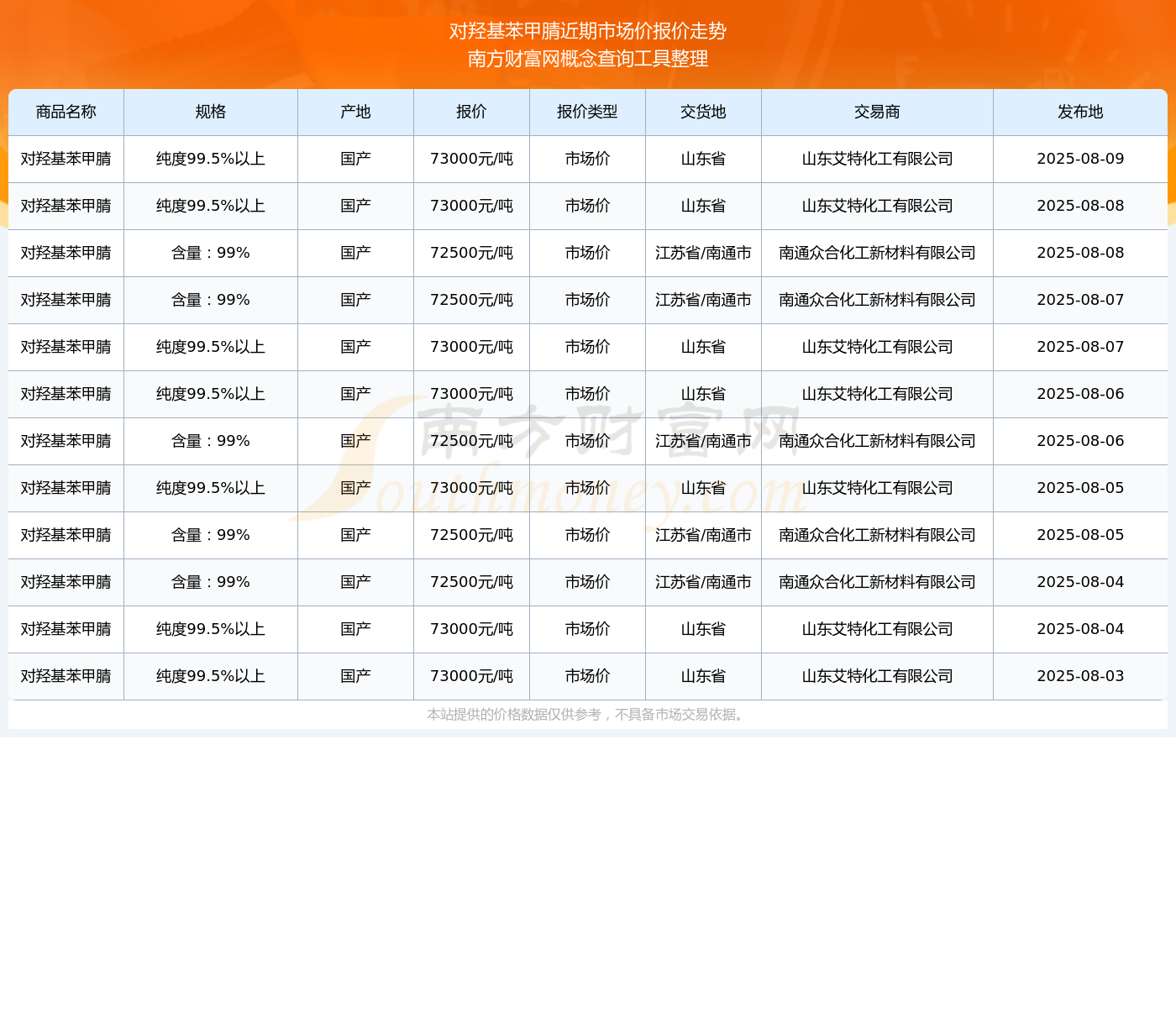Click 对羟基苯甲腈 in the 2025-08-03 row
The image size is (1176, 1012).
(66, 676)
